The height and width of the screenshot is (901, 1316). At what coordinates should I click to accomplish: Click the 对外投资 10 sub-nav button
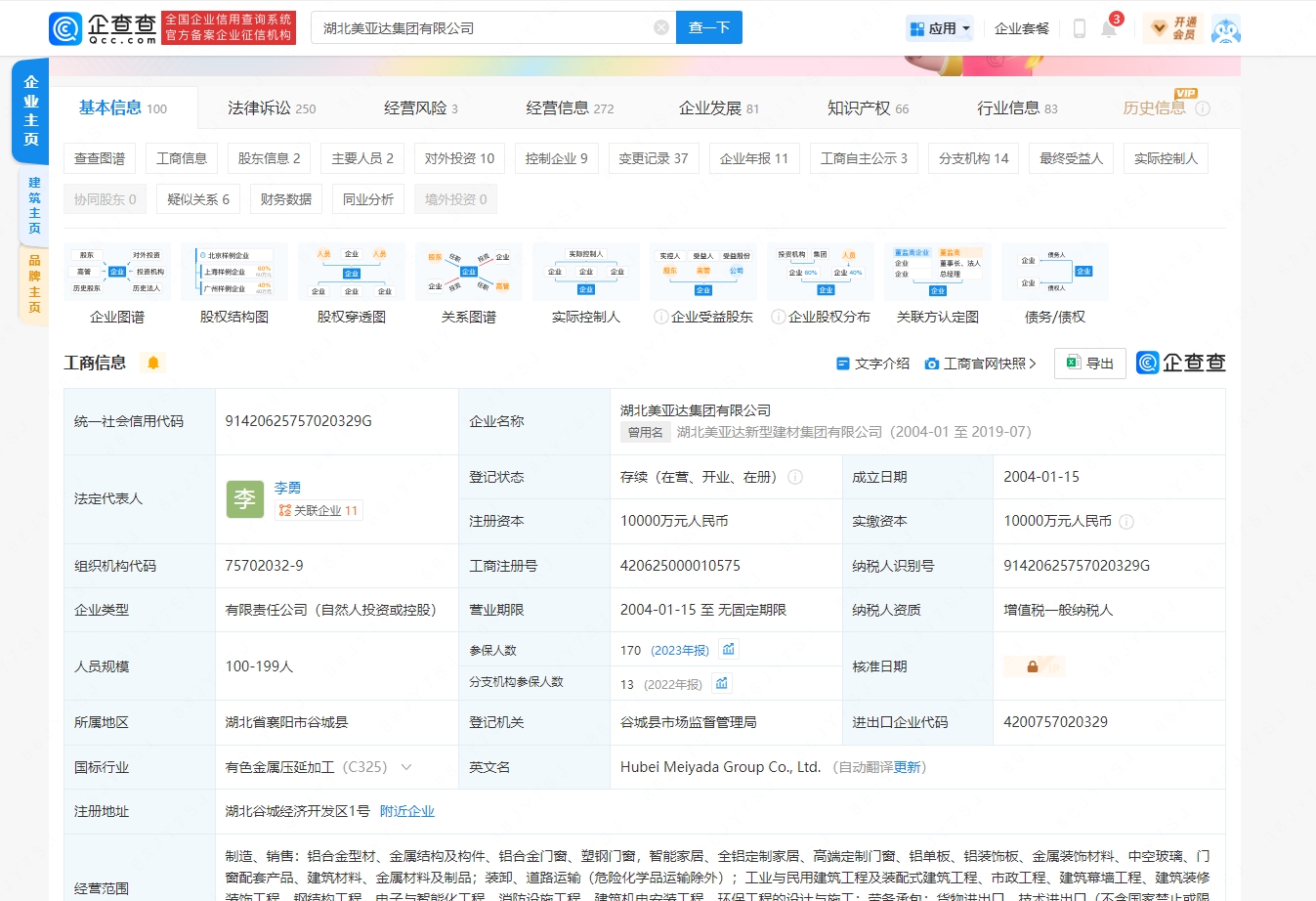[x=459, y=158]
